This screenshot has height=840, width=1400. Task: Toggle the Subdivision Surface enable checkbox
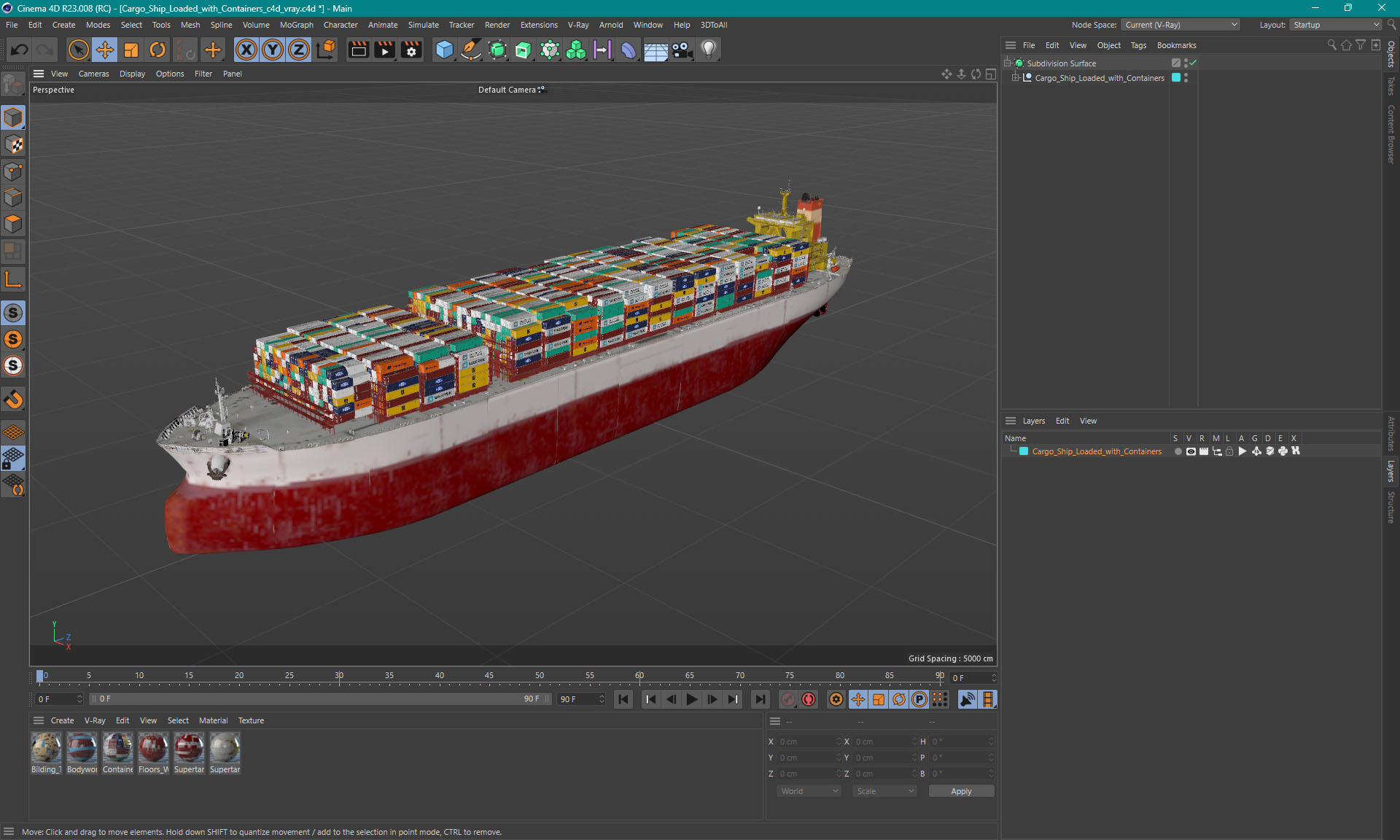(1192, 62)
